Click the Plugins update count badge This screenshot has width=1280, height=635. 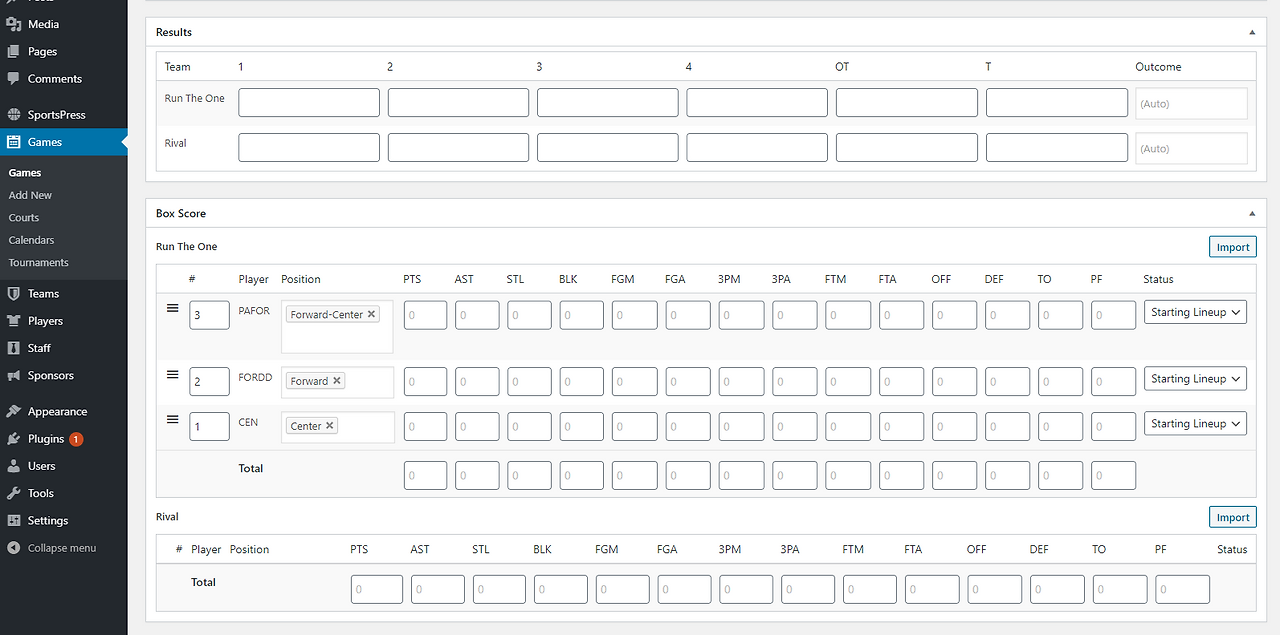point(77,439)
